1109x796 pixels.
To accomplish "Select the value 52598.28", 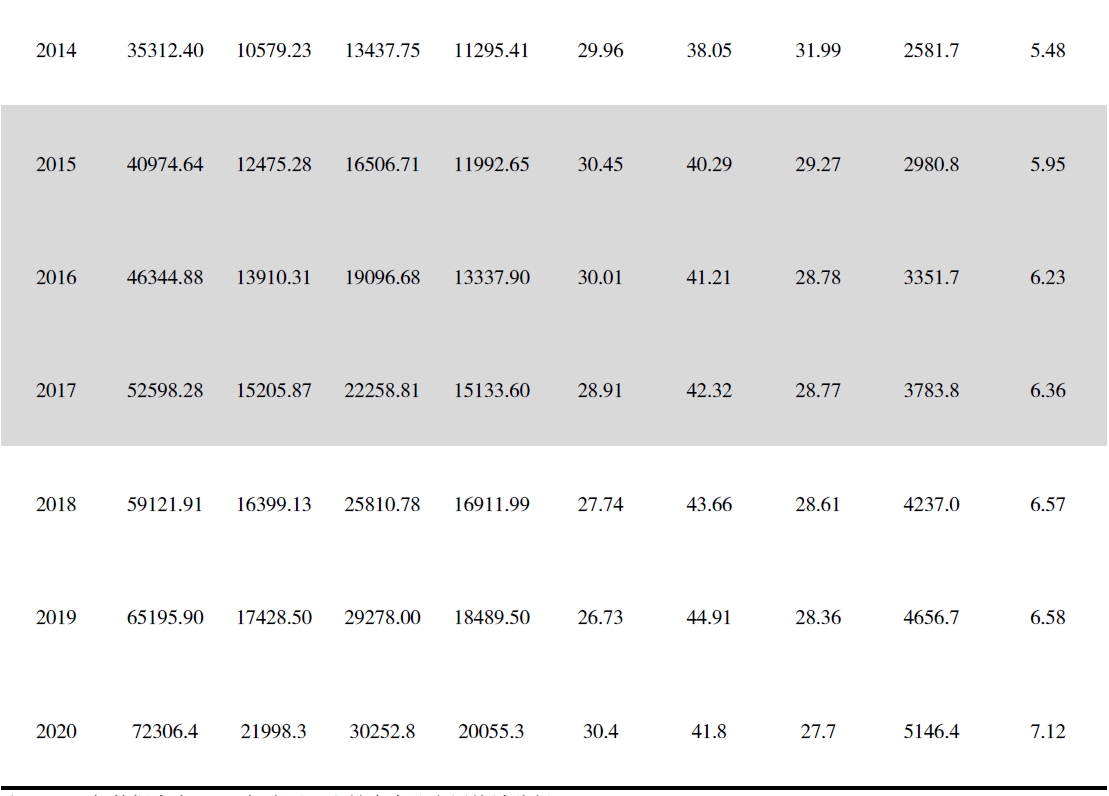I will (165, 391).
